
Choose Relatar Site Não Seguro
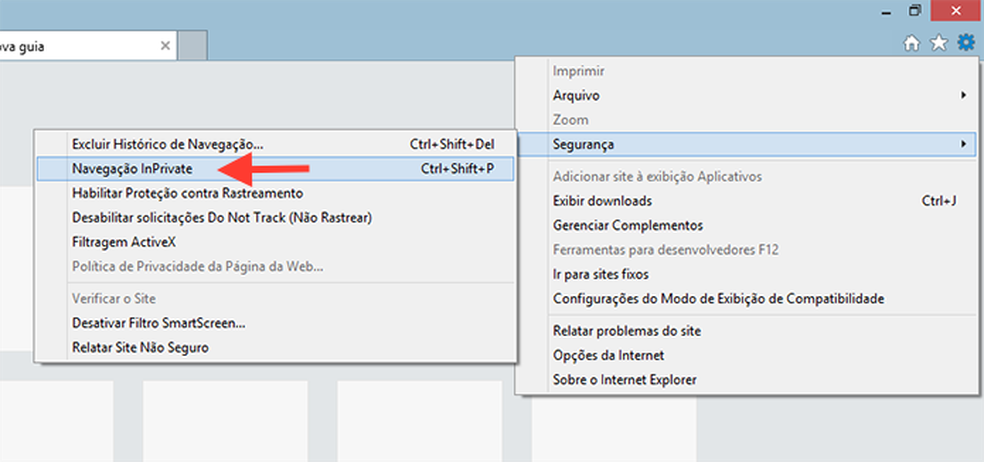[275, 347]
